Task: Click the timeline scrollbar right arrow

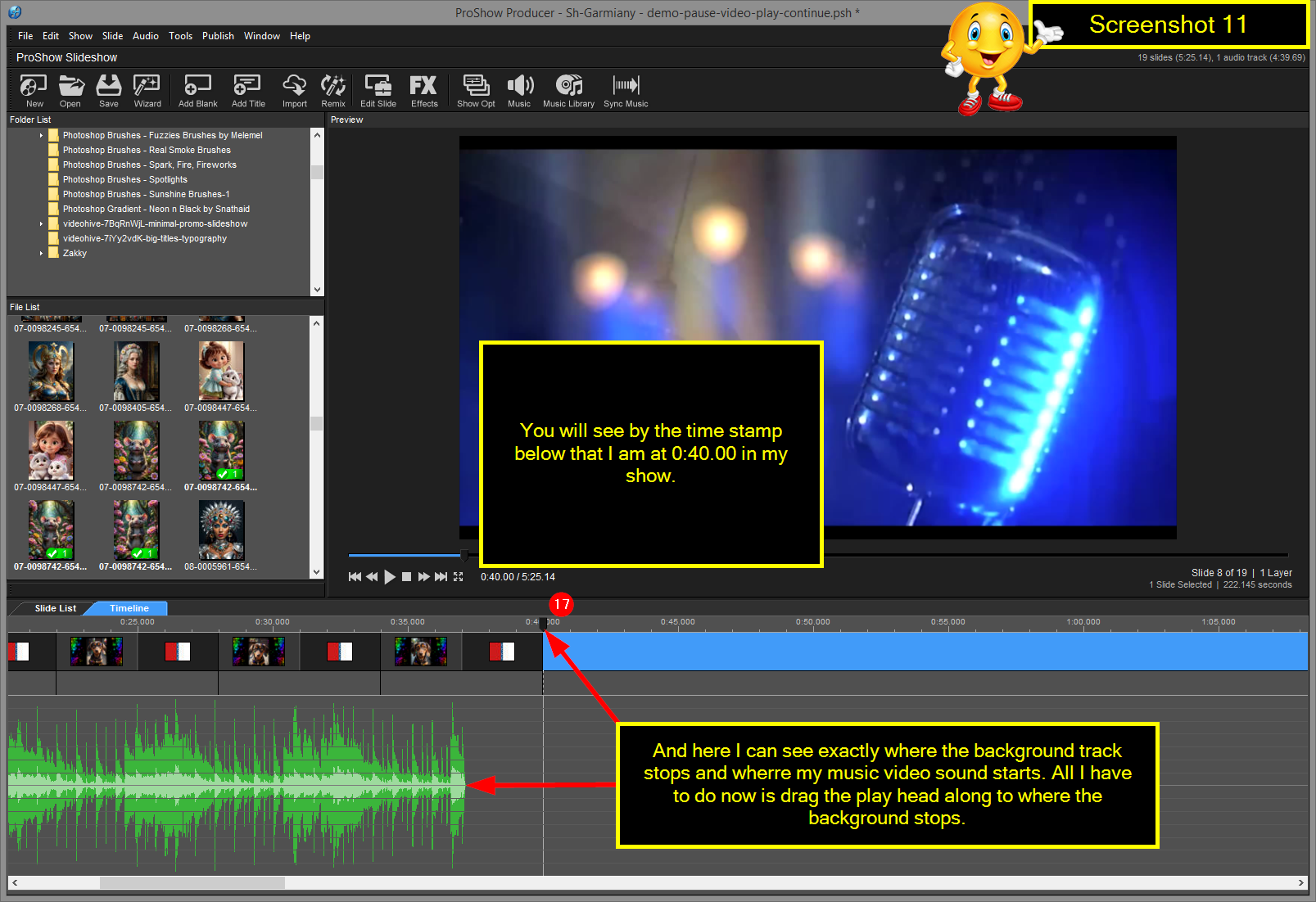Action: (1301, 883)
